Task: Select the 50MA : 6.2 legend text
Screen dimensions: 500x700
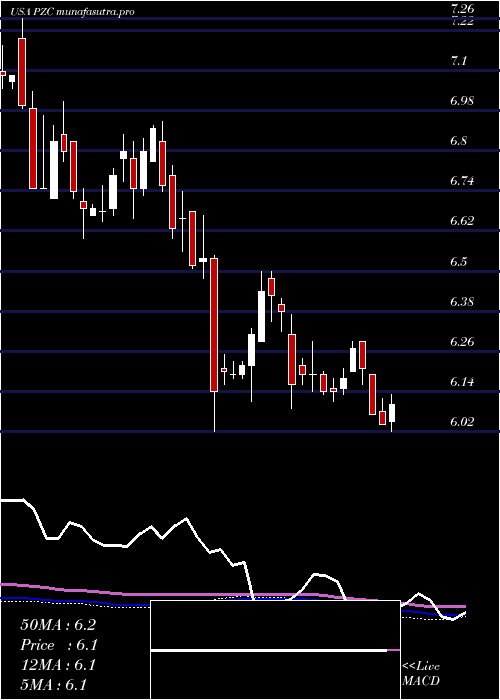Action: coord(58,625)
